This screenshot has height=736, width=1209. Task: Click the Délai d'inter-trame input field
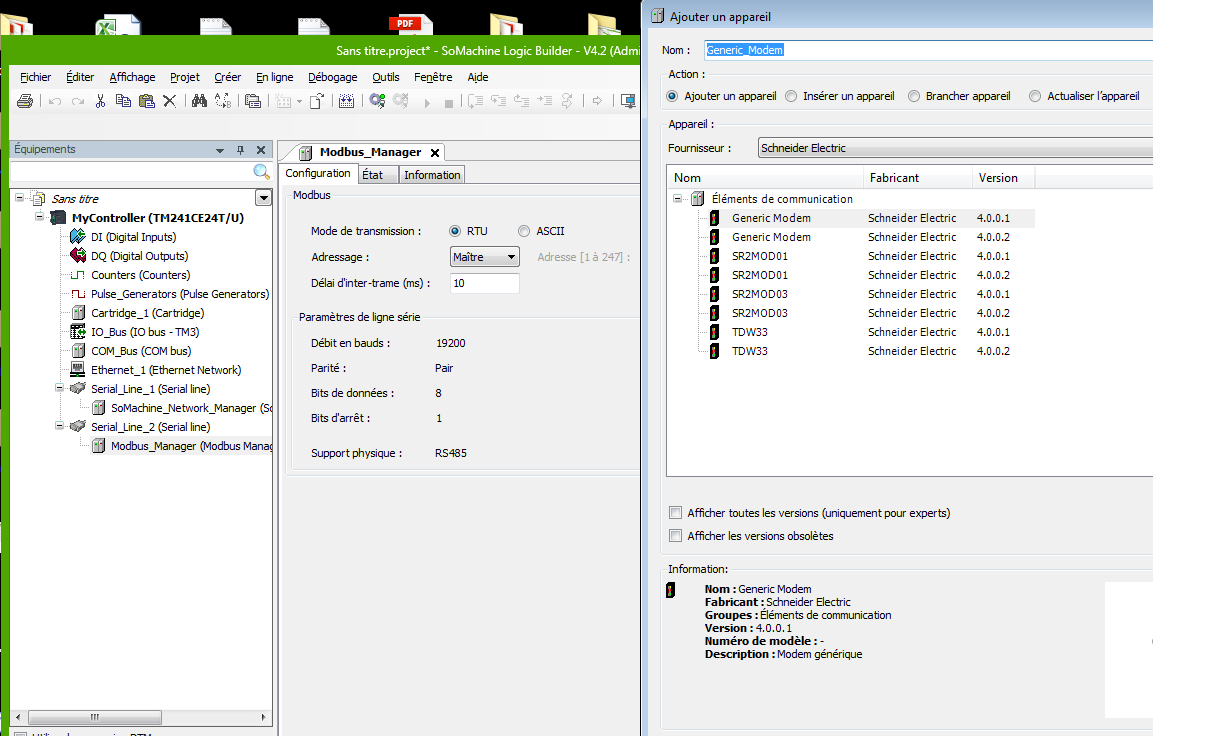point(484,283)
